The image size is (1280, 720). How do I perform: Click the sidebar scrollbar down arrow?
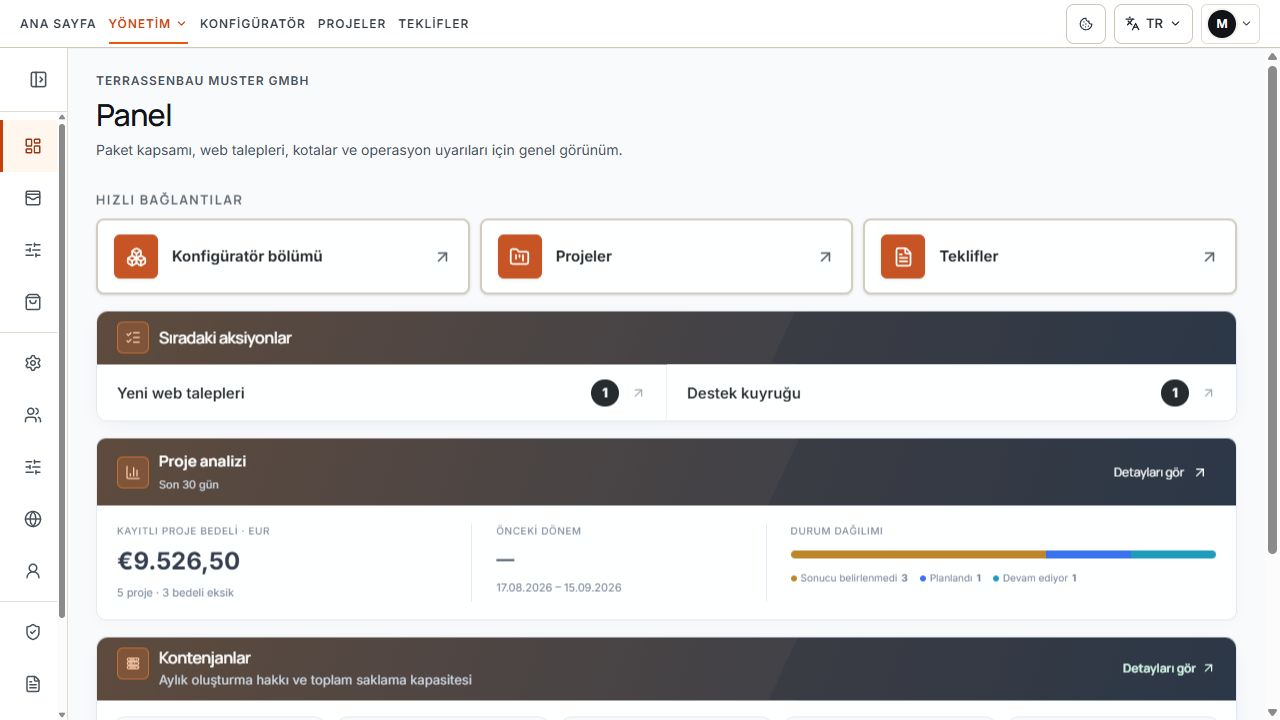tap(62, 714)
